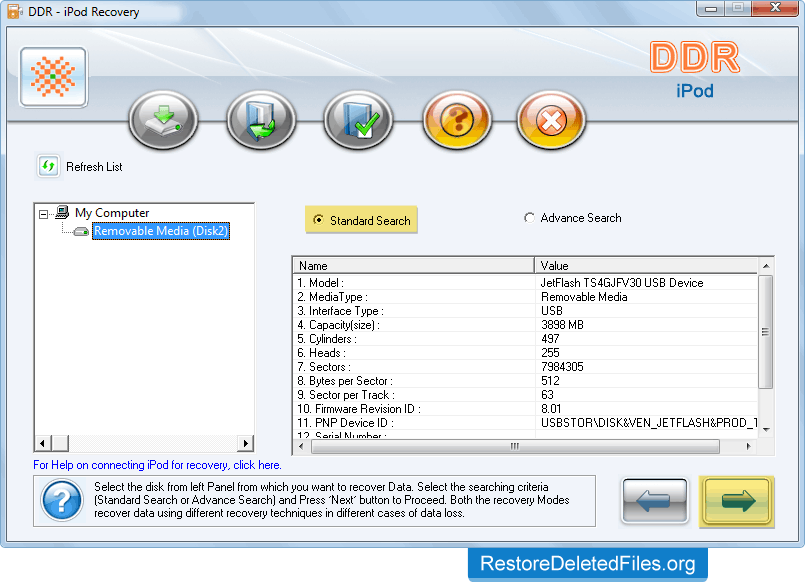
Task: Click the book with green arrow icon
Action: coord(261,120)
